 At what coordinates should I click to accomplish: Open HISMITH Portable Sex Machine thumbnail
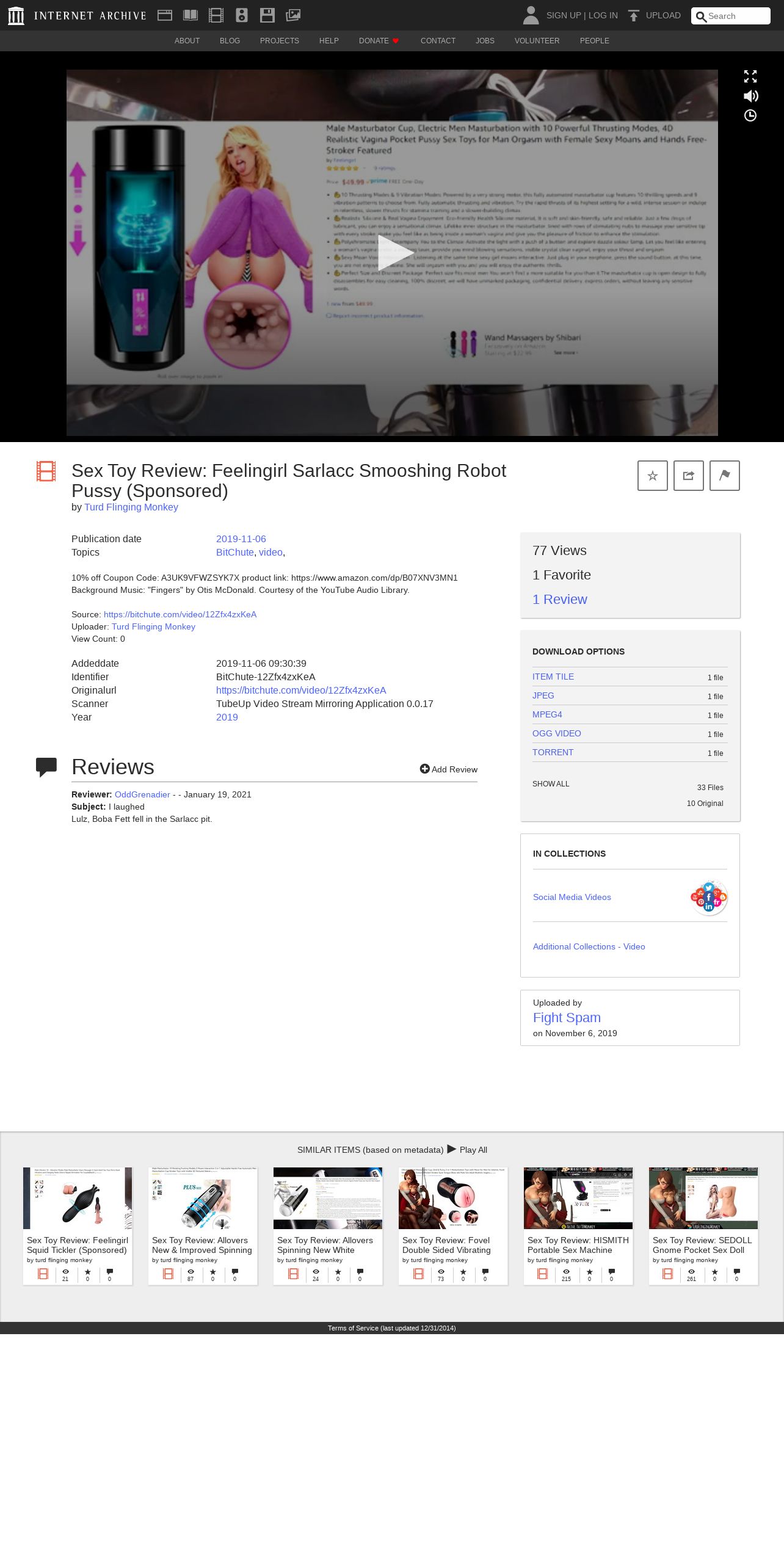(x=578, y=1198)
